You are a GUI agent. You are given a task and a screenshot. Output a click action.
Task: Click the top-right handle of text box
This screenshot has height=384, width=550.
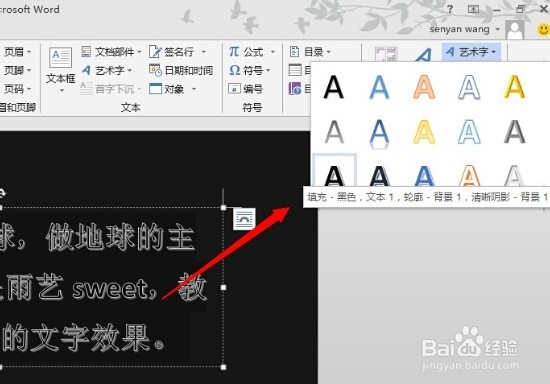(223, 208)
